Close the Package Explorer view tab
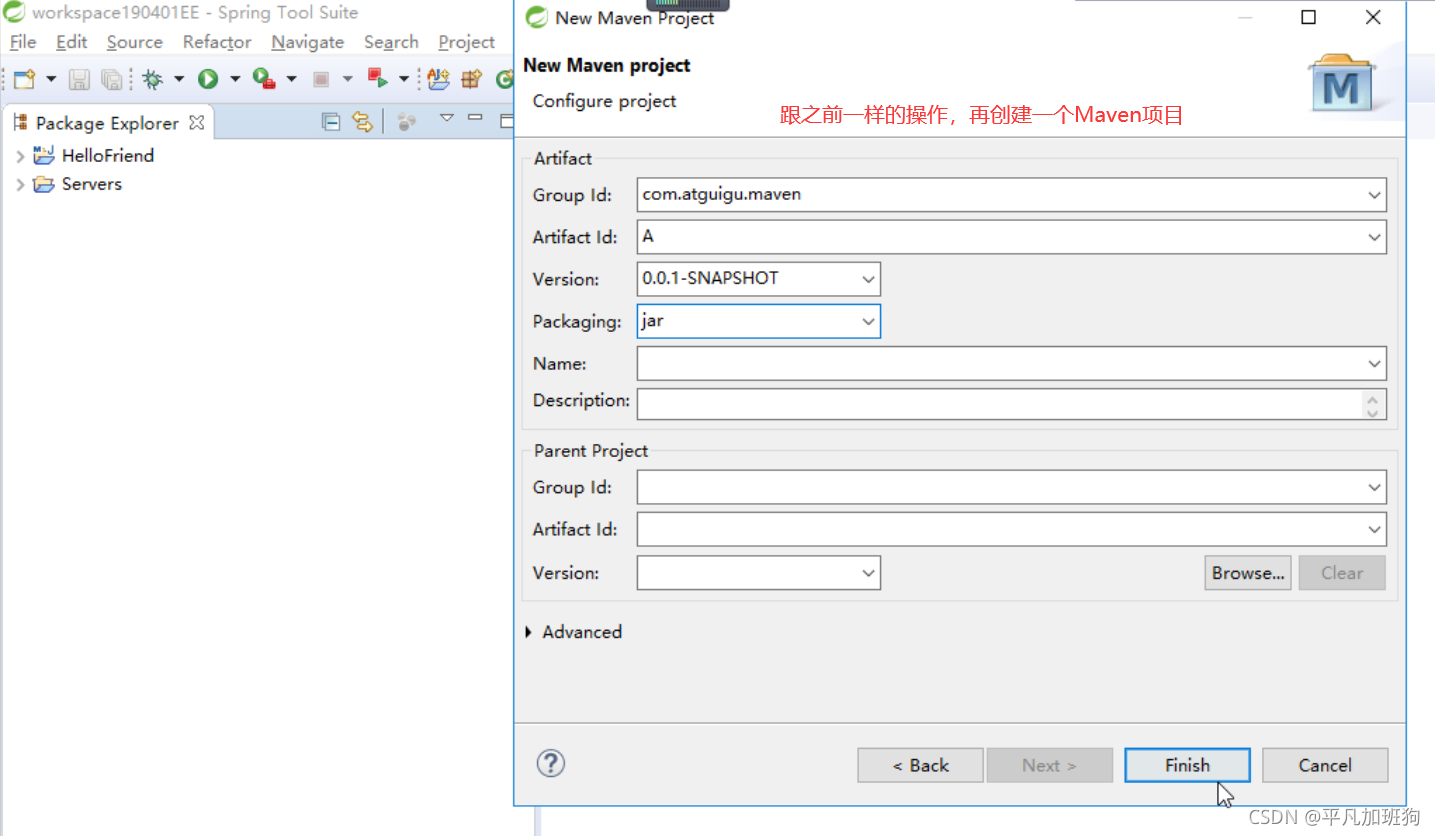Viewport: 1435px width, 836px height. tap(197, 123)
